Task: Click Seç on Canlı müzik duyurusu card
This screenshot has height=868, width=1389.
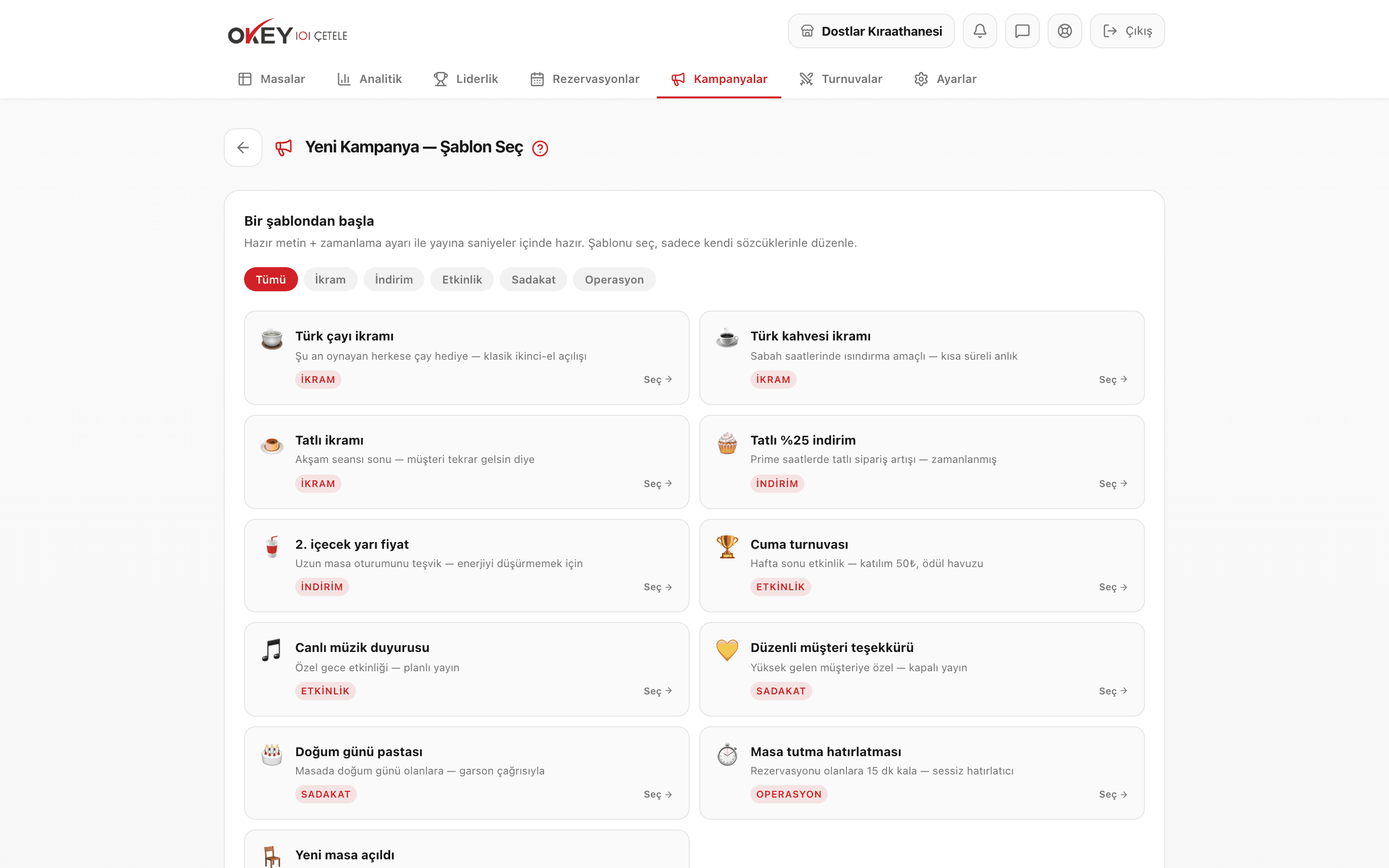Action: tap(658, 691)
